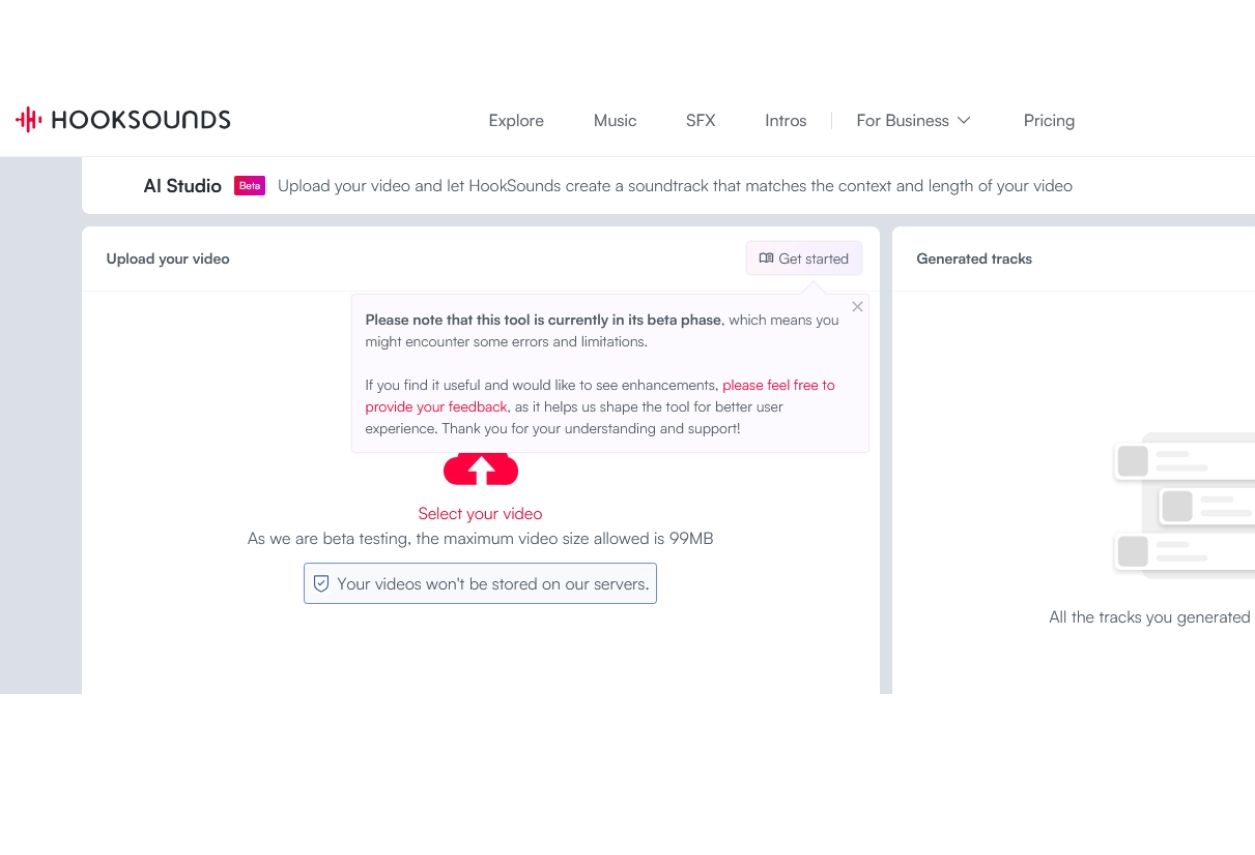This screenshot has width=1255, height=855.
Task: Open the SFX menu item
Action: coord(701,121)
